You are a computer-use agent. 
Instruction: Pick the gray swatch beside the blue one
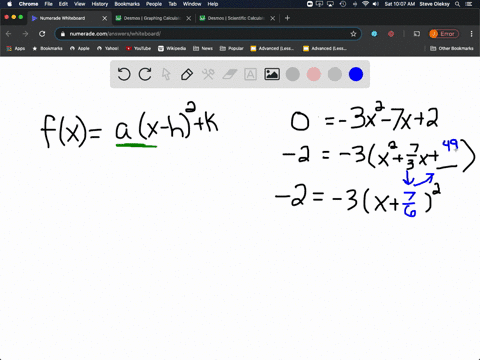click(x=335, y=74)
